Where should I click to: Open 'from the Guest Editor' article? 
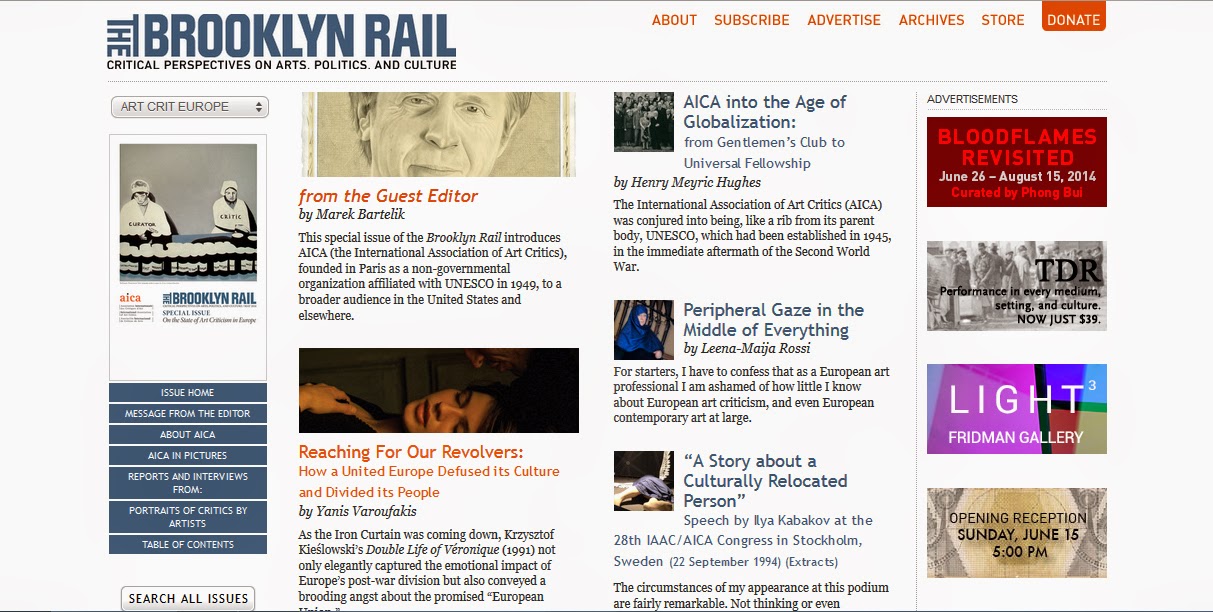(388, 196)
